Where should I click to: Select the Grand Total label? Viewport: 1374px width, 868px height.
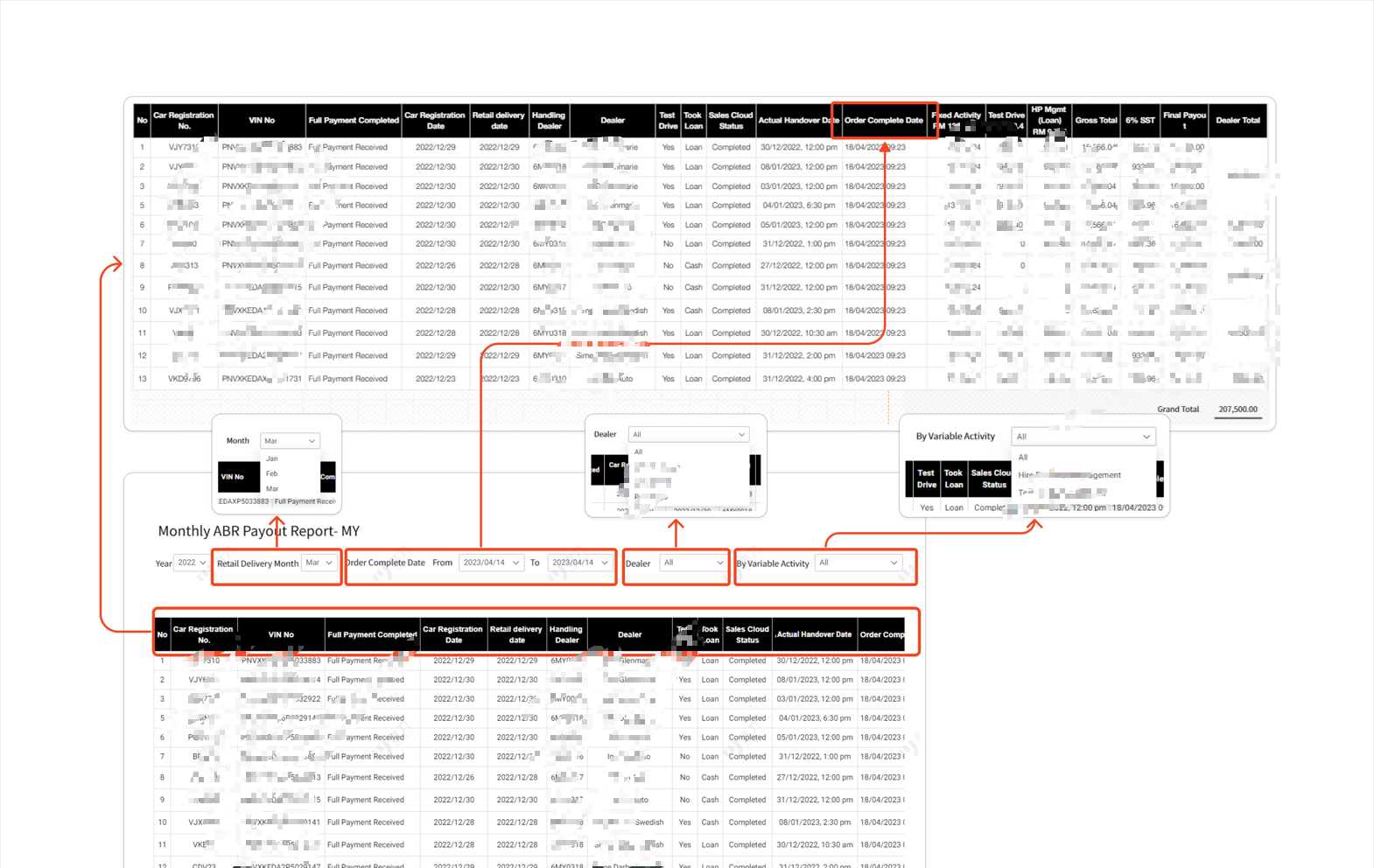[1178, 409]
